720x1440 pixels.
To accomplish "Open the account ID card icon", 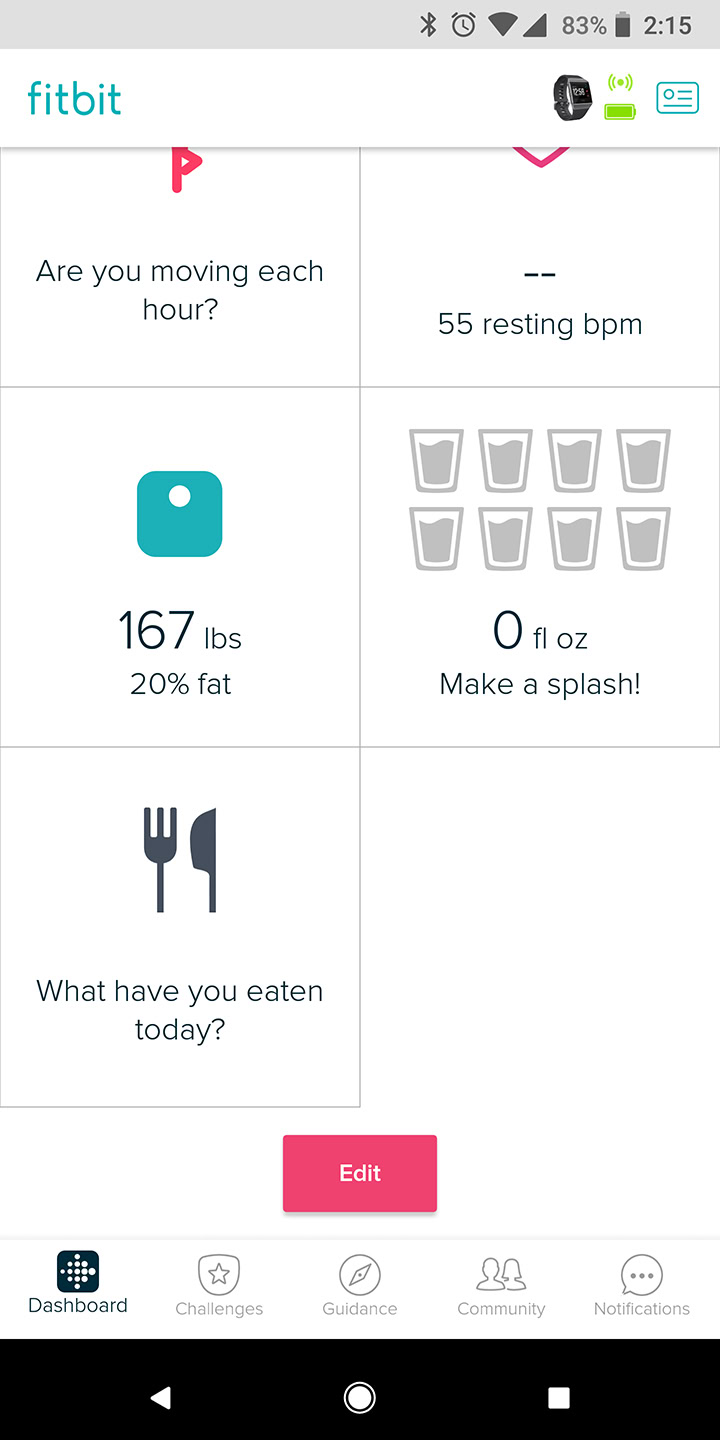I will click(677, 98).
